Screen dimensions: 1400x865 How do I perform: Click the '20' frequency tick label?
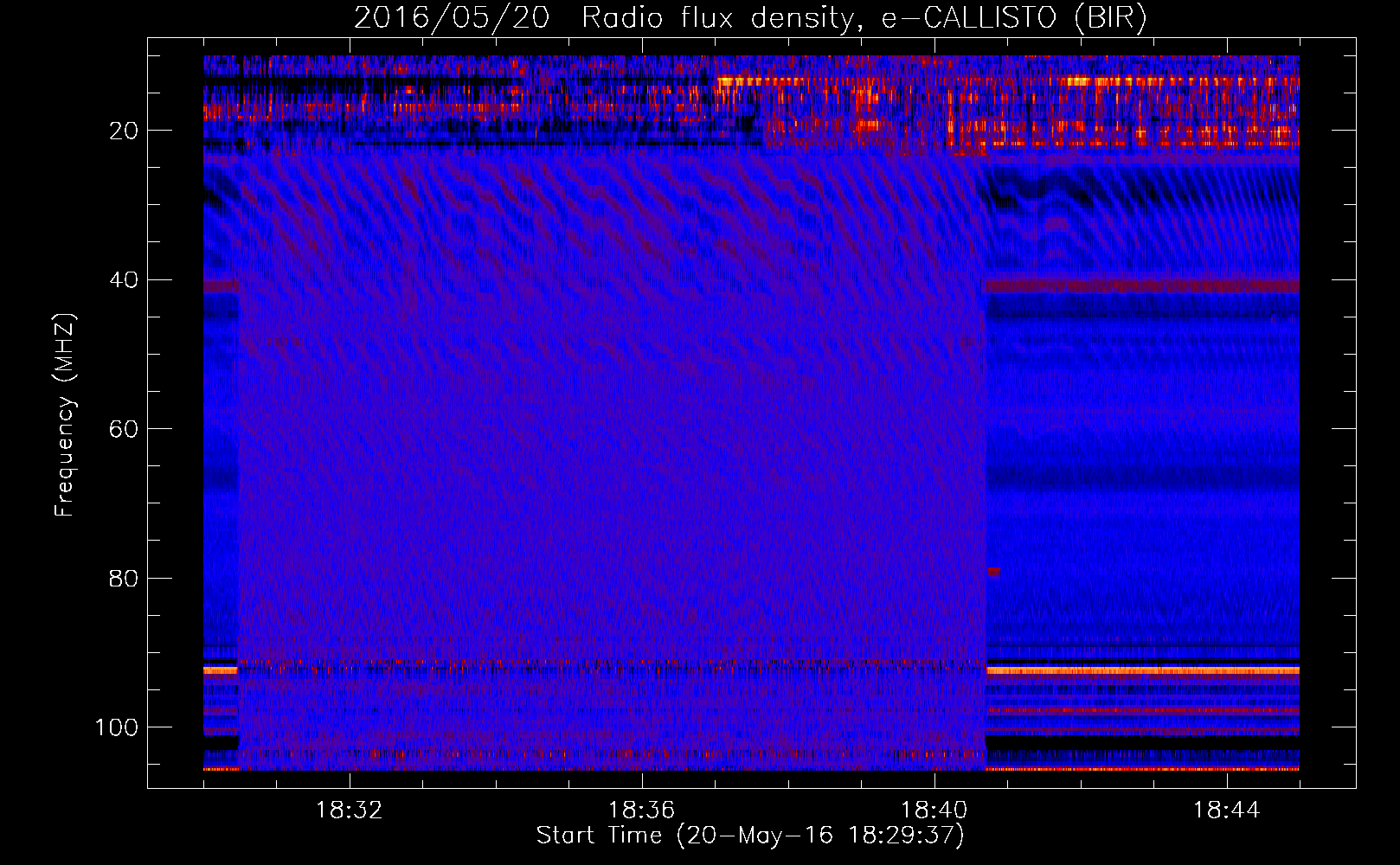point(124,131)
